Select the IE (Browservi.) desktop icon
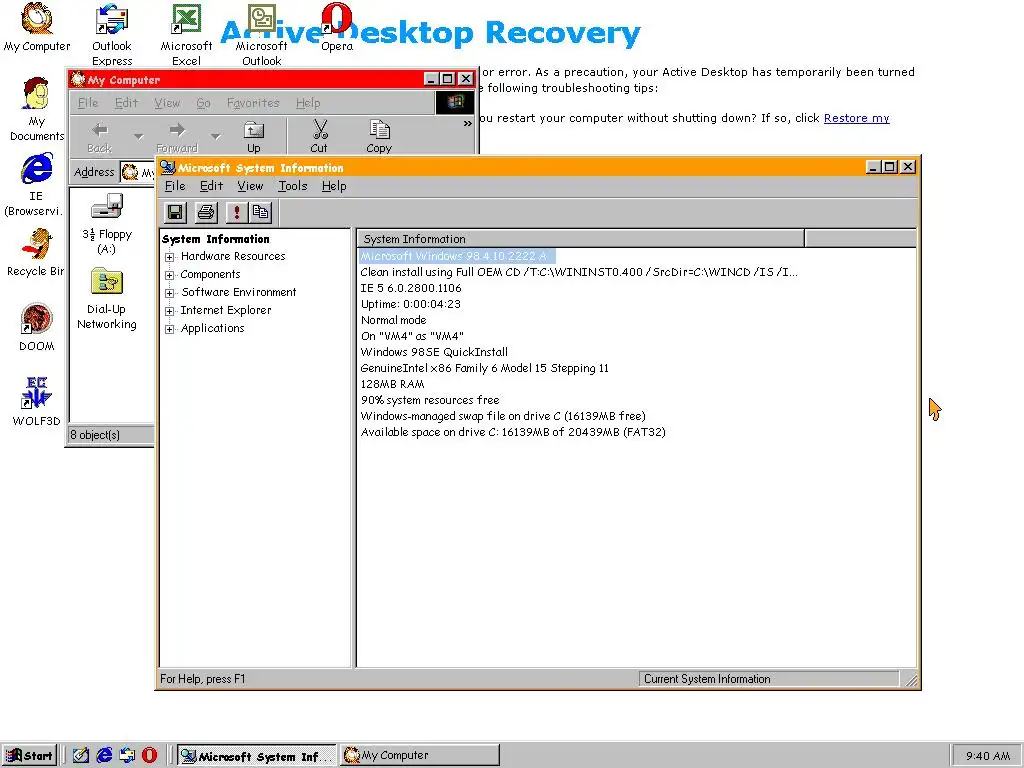This screenshot has height=768, width=1024. (36, 185)
